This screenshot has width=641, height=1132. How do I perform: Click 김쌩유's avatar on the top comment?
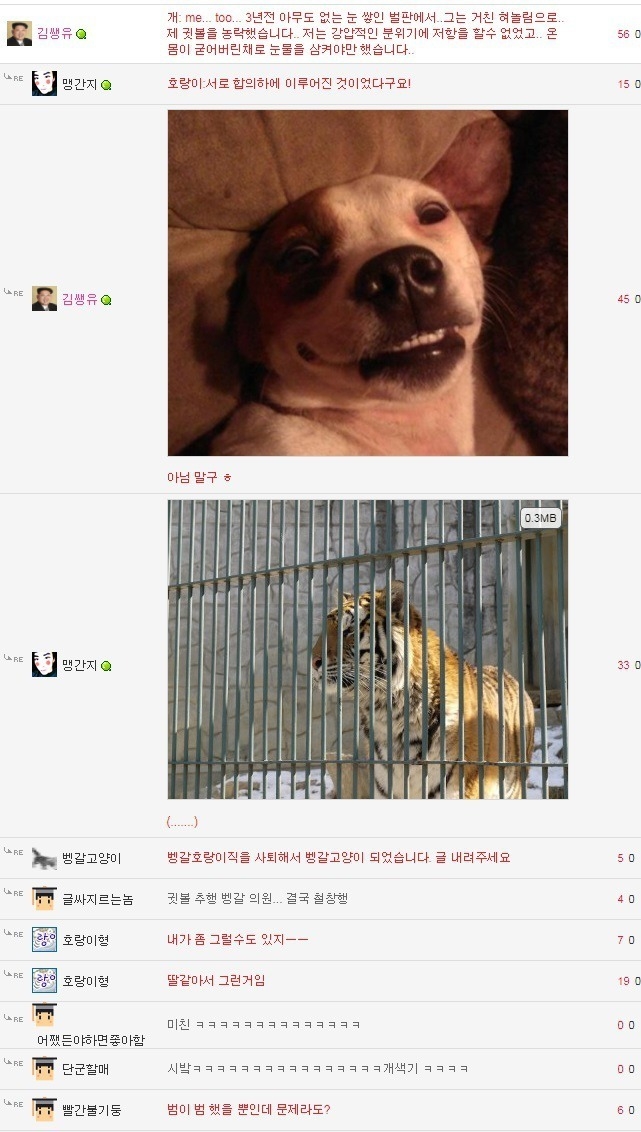(x=19, y=33)
